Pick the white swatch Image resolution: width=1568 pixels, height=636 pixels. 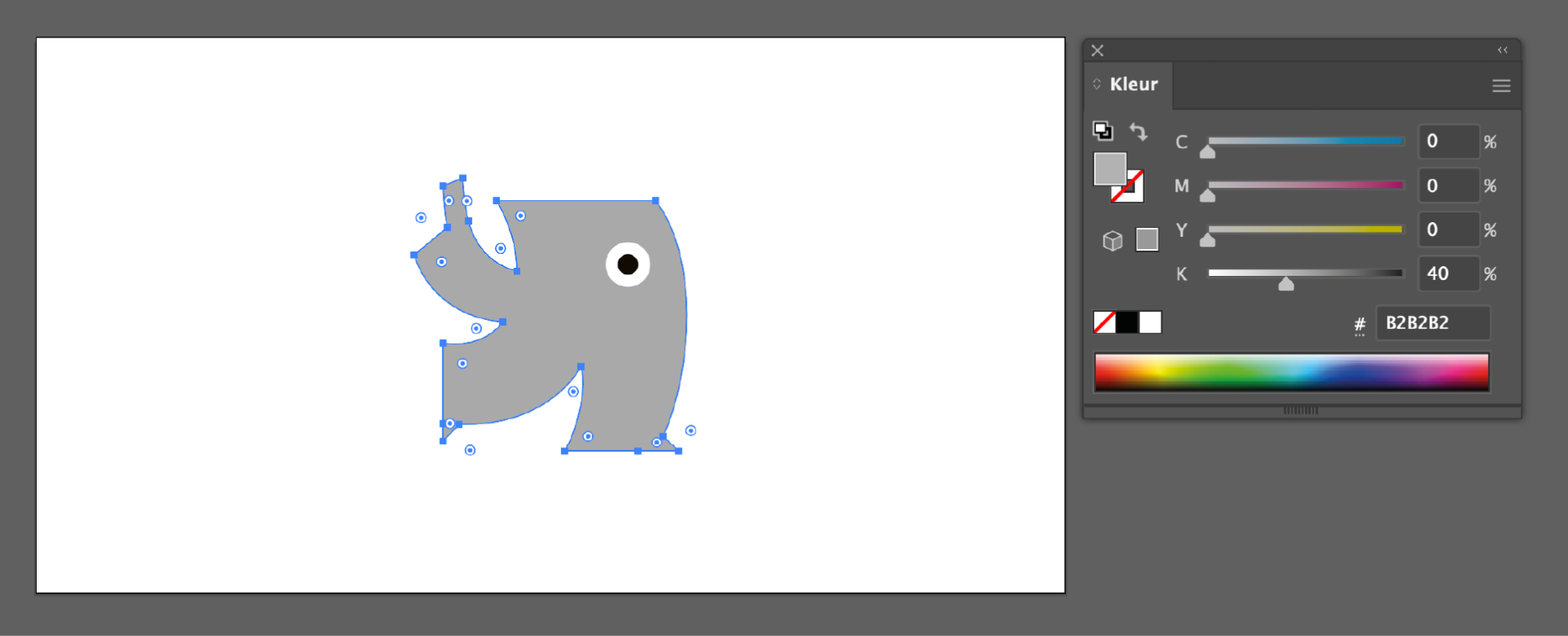1151,322
